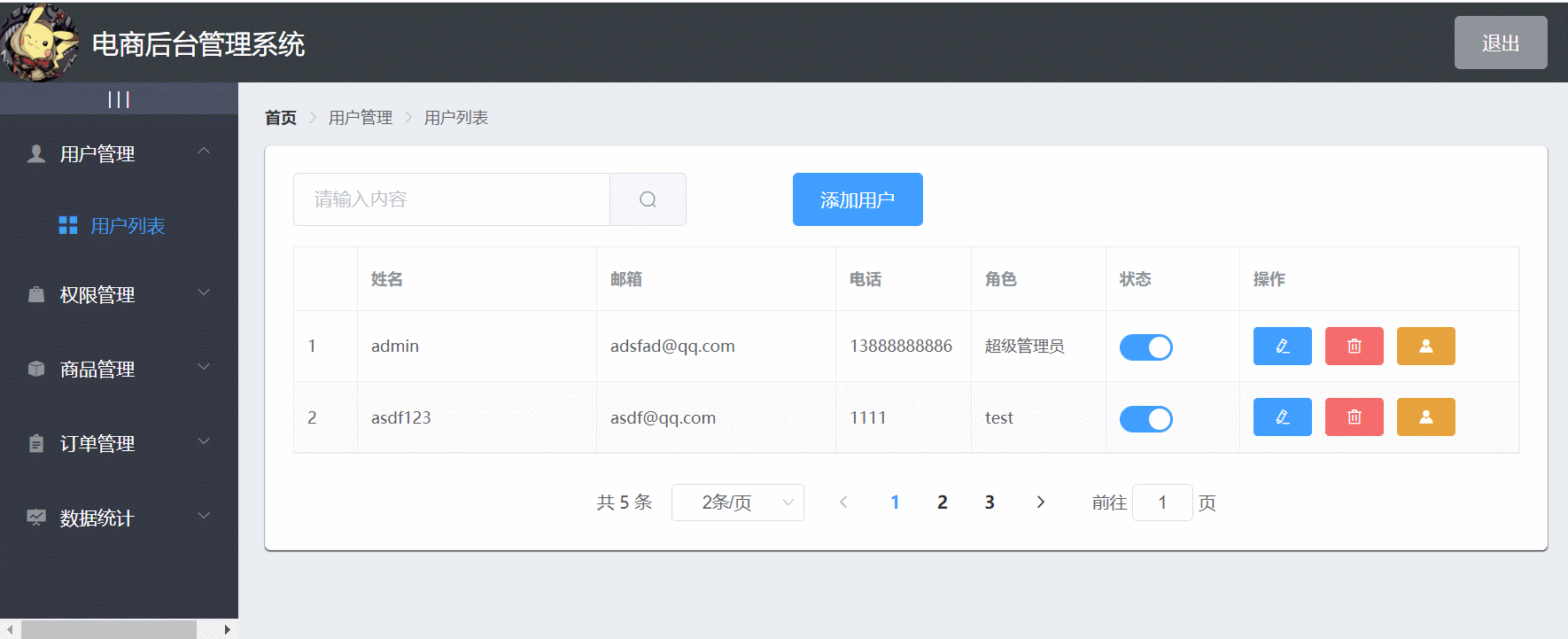Click the edit pencil icon for admin
Screen dimensions: 1568x639
(1282, 346)
